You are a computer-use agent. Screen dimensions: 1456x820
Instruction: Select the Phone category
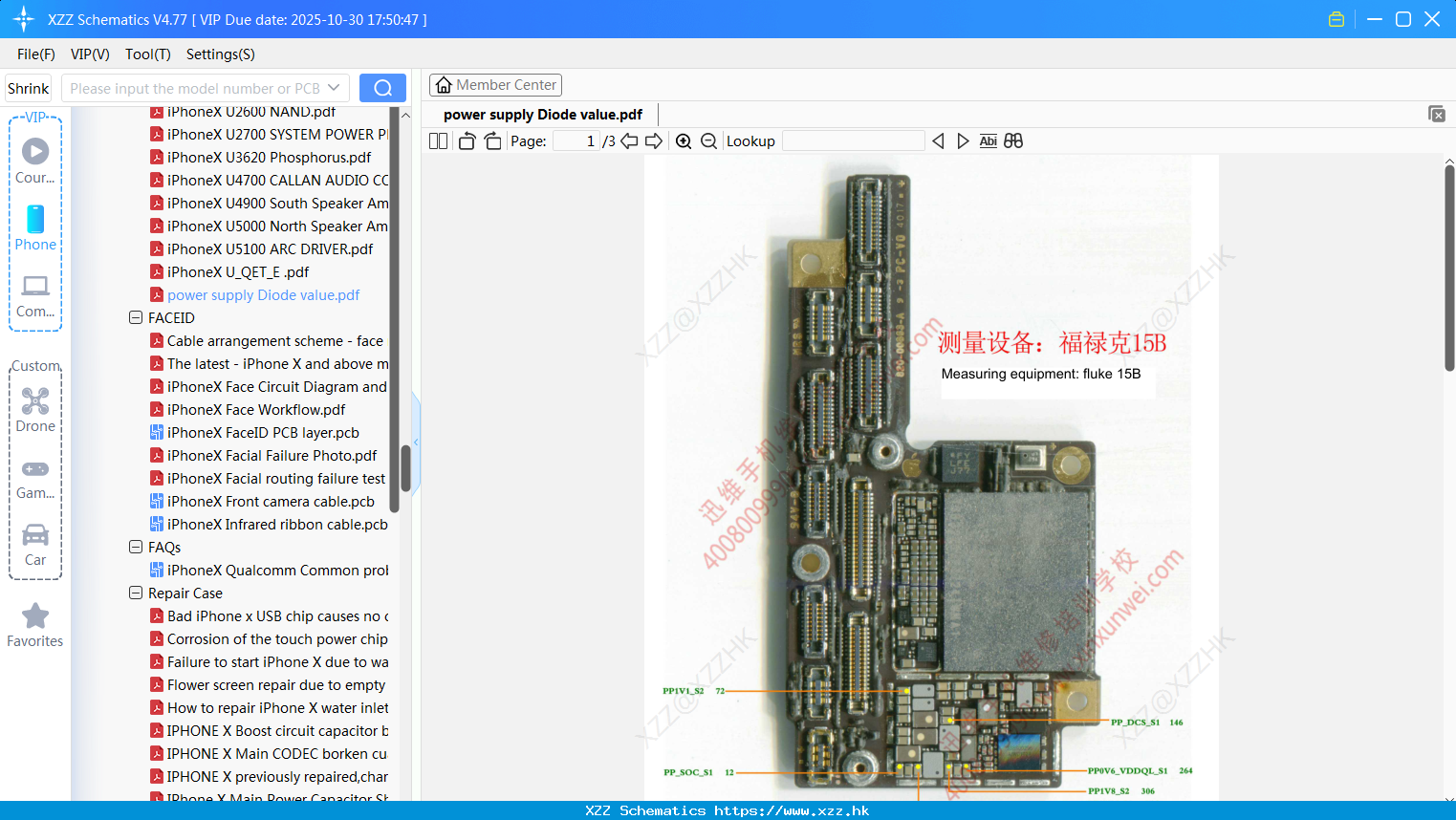click(x=35, y=227)
